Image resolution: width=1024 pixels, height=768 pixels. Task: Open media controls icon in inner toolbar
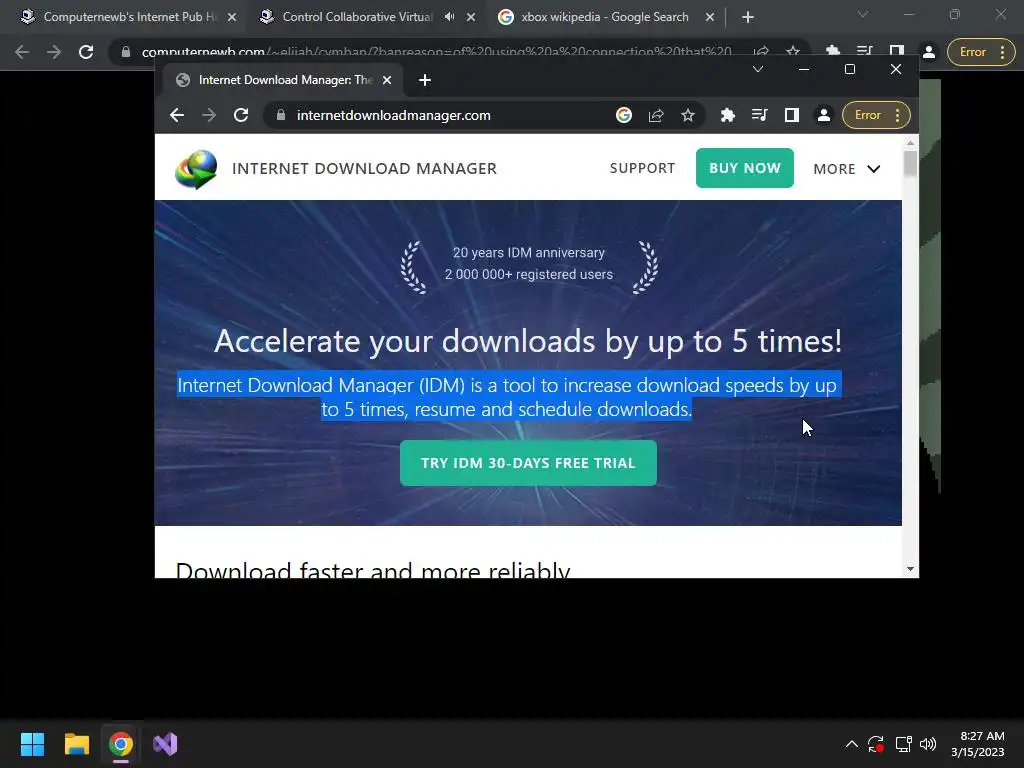click(x=760, y=116)
